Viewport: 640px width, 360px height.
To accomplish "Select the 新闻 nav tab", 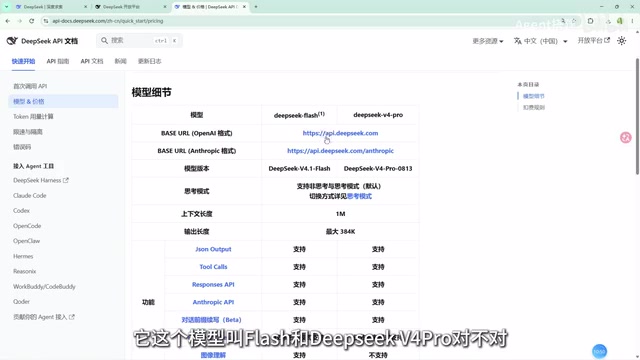I will point(120,61).
